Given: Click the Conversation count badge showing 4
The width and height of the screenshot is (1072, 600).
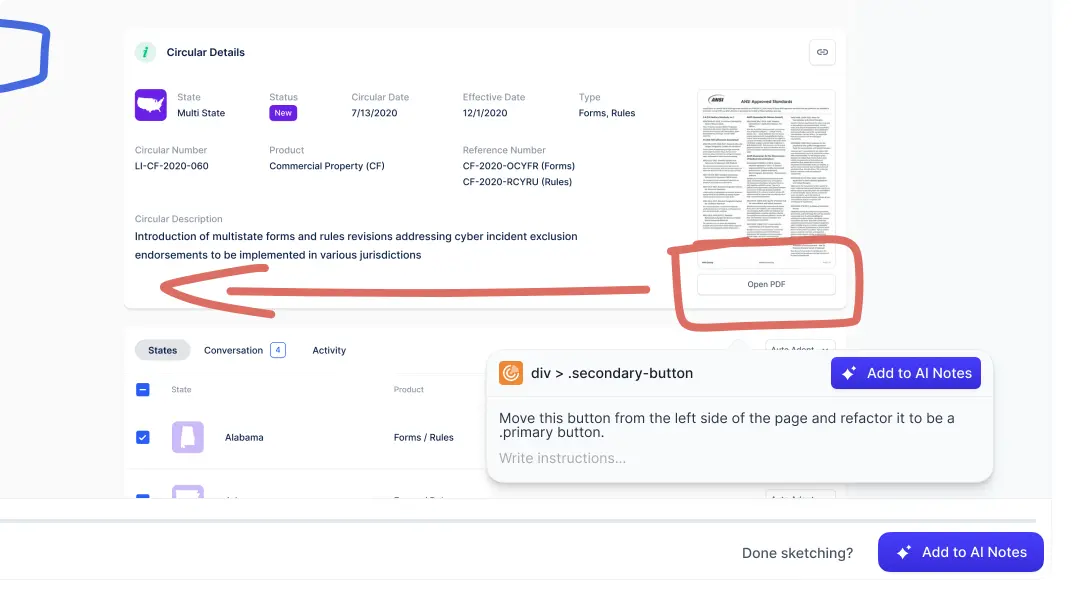Looking at the screenshot, I should 278,350.
